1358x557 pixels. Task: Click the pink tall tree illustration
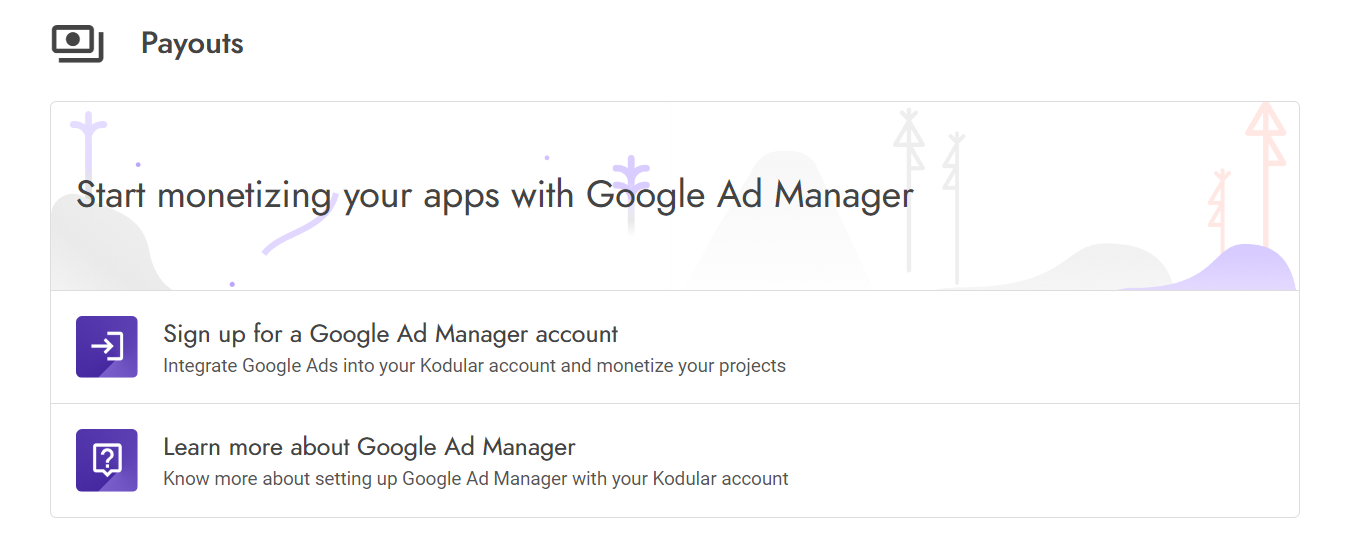point(1267,160)
